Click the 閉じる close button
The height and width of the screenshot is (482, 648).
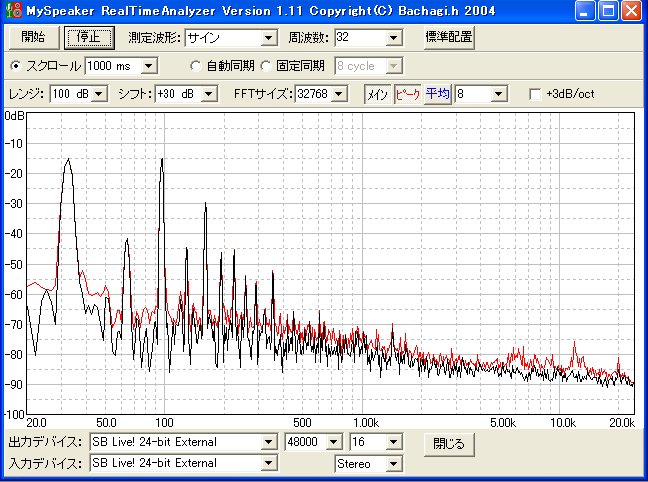pos(449,442)
